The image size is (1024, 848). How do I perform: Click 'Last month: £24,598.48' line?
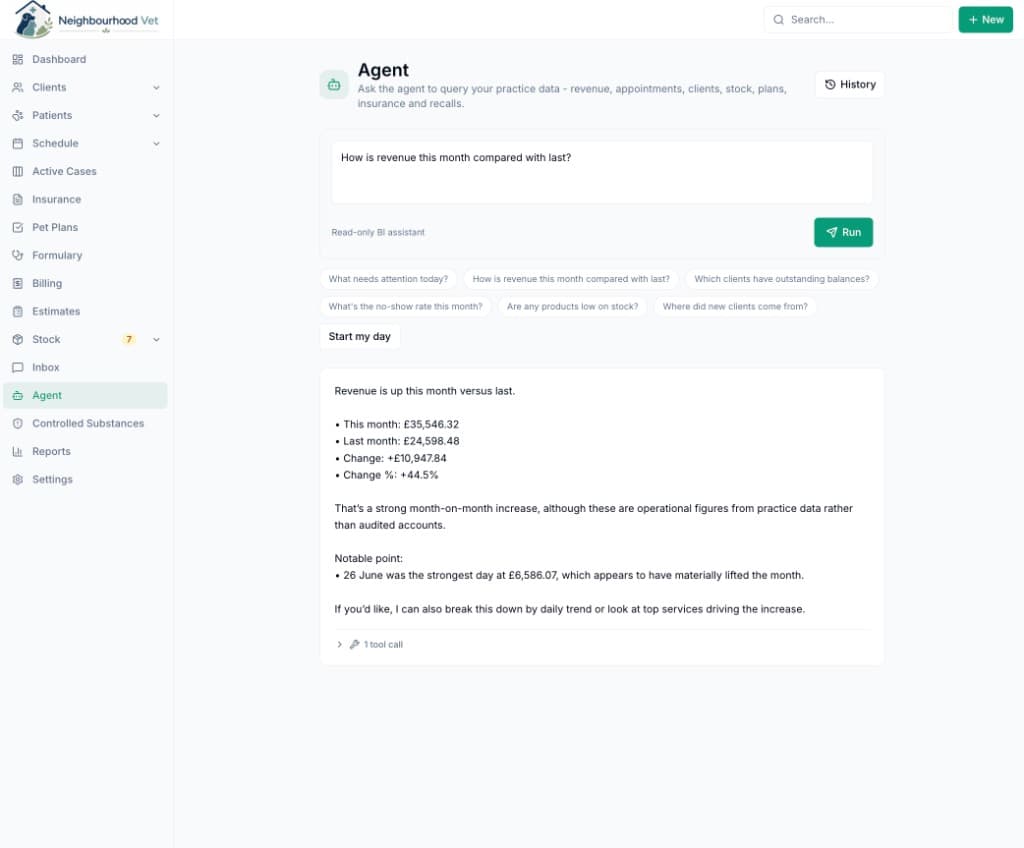click(x=397, y=442)
